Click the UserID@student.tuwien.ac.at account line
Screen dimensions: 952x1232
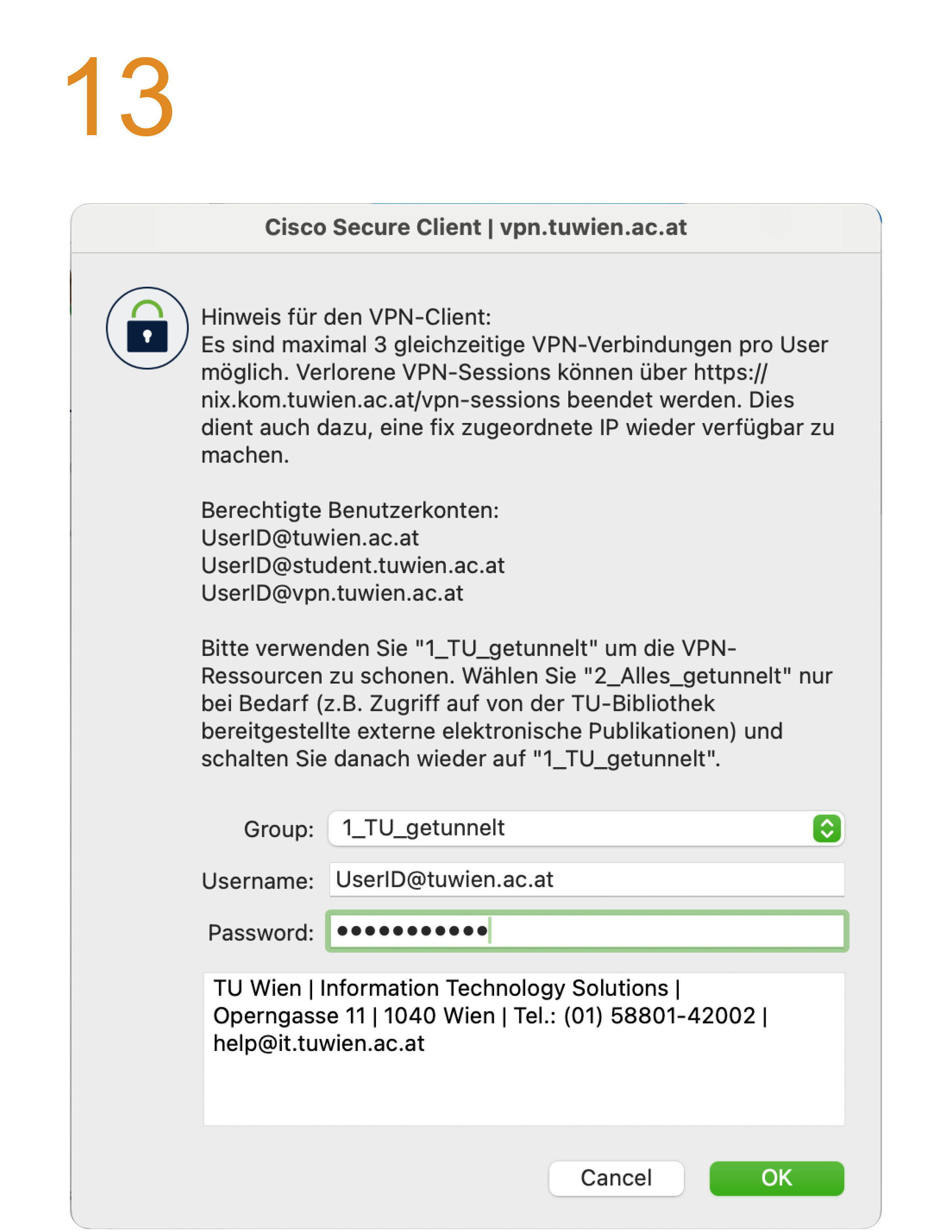[x=353, y=566]
